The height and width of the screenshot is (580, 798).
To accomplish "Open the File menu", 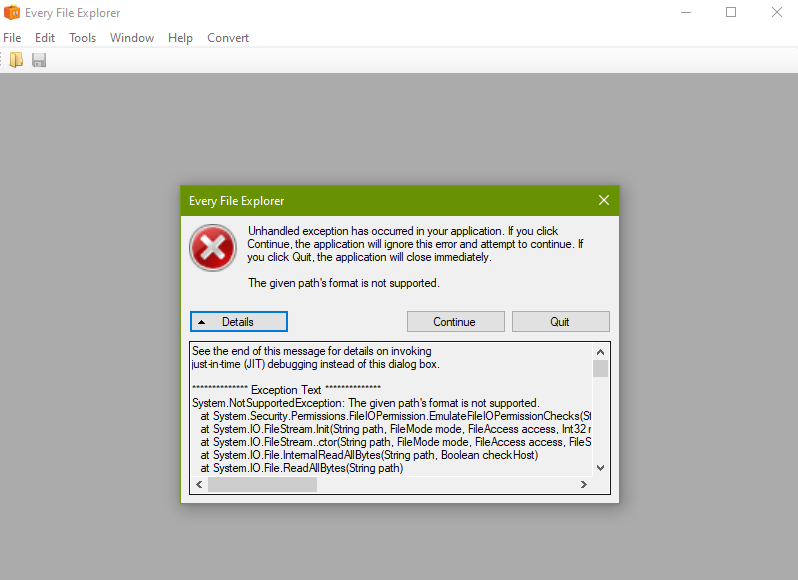I will (12, 38).
